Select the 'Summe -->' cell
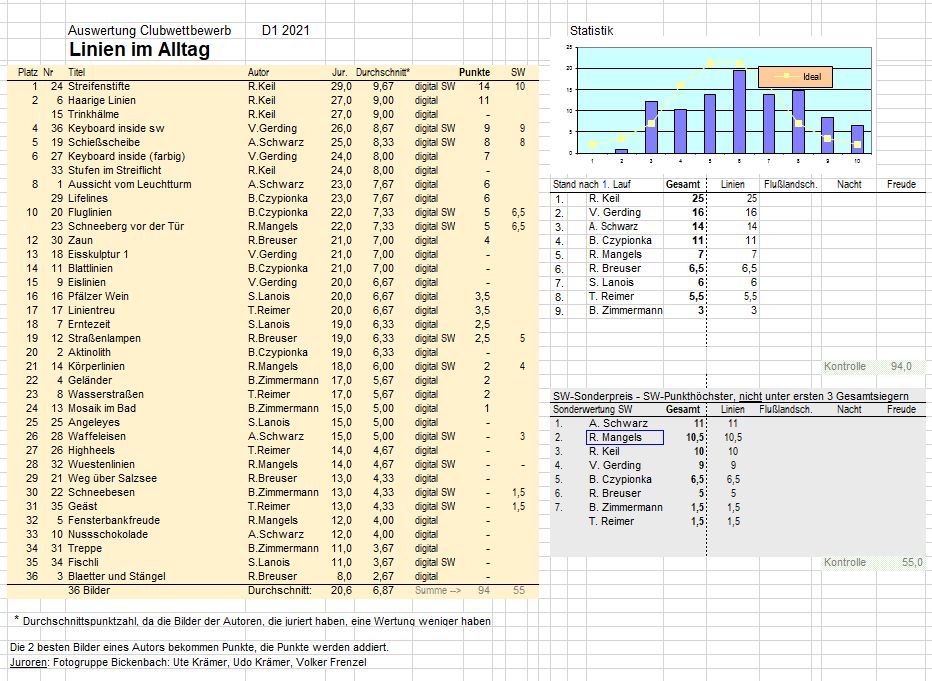Screen dimensions: 932x681 click(438, 590)
